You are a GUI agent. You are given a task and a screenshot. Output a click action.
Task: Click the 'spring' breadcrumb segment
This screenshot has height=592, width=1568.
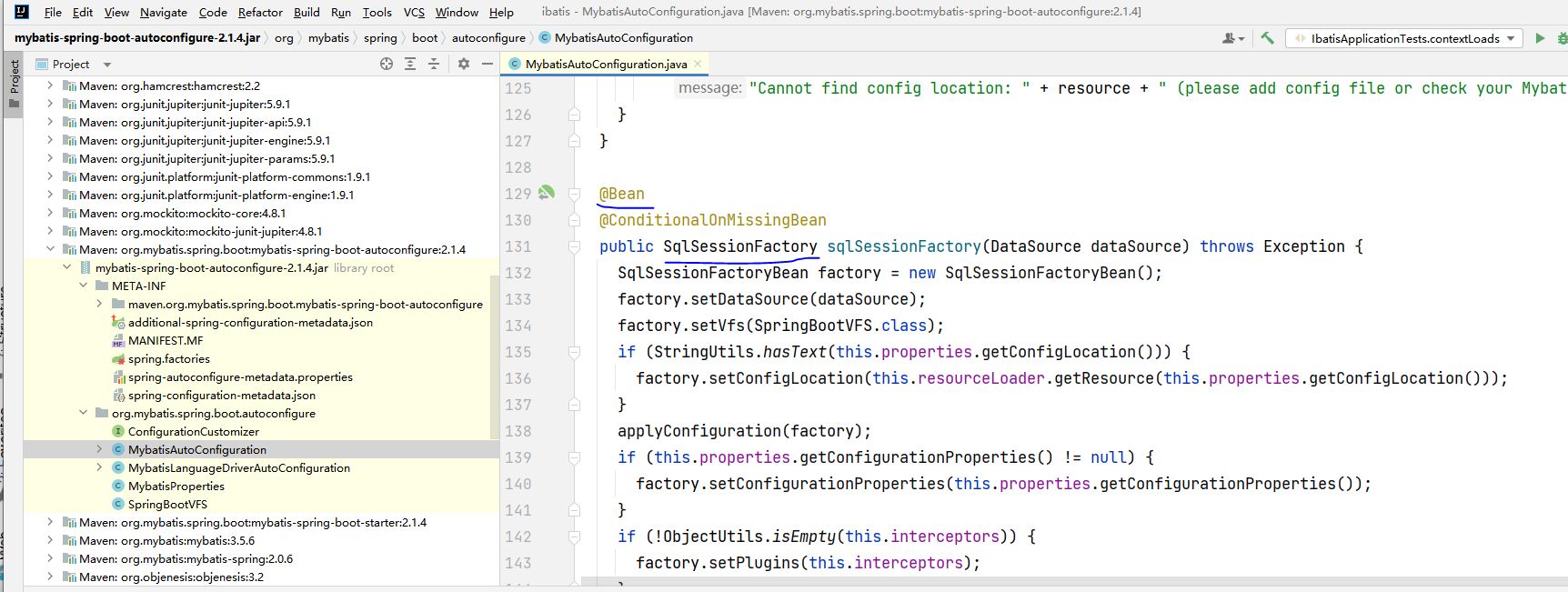click(x=380, y=37)
